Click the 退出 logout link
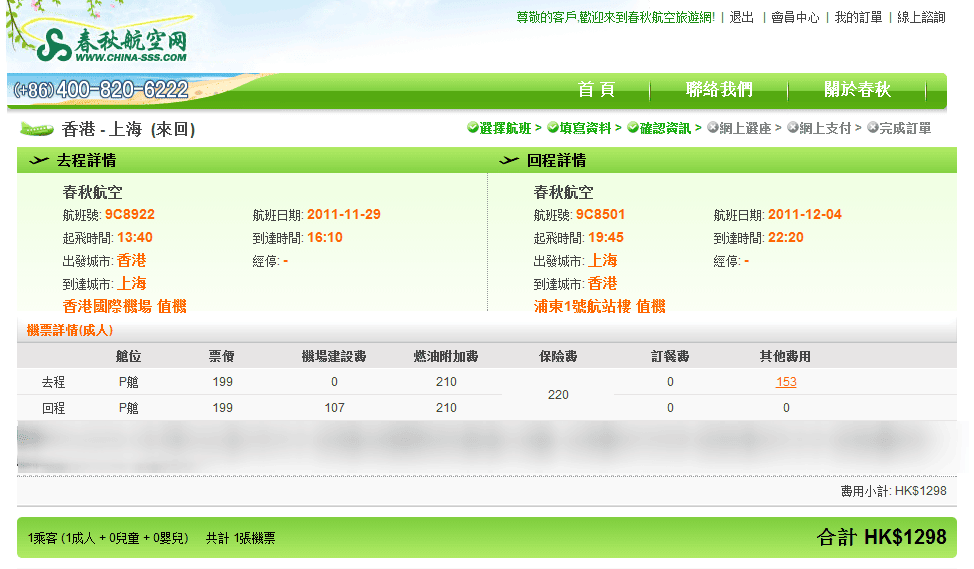The height and width of the screenshot is (569, 974). coord(742,17)
